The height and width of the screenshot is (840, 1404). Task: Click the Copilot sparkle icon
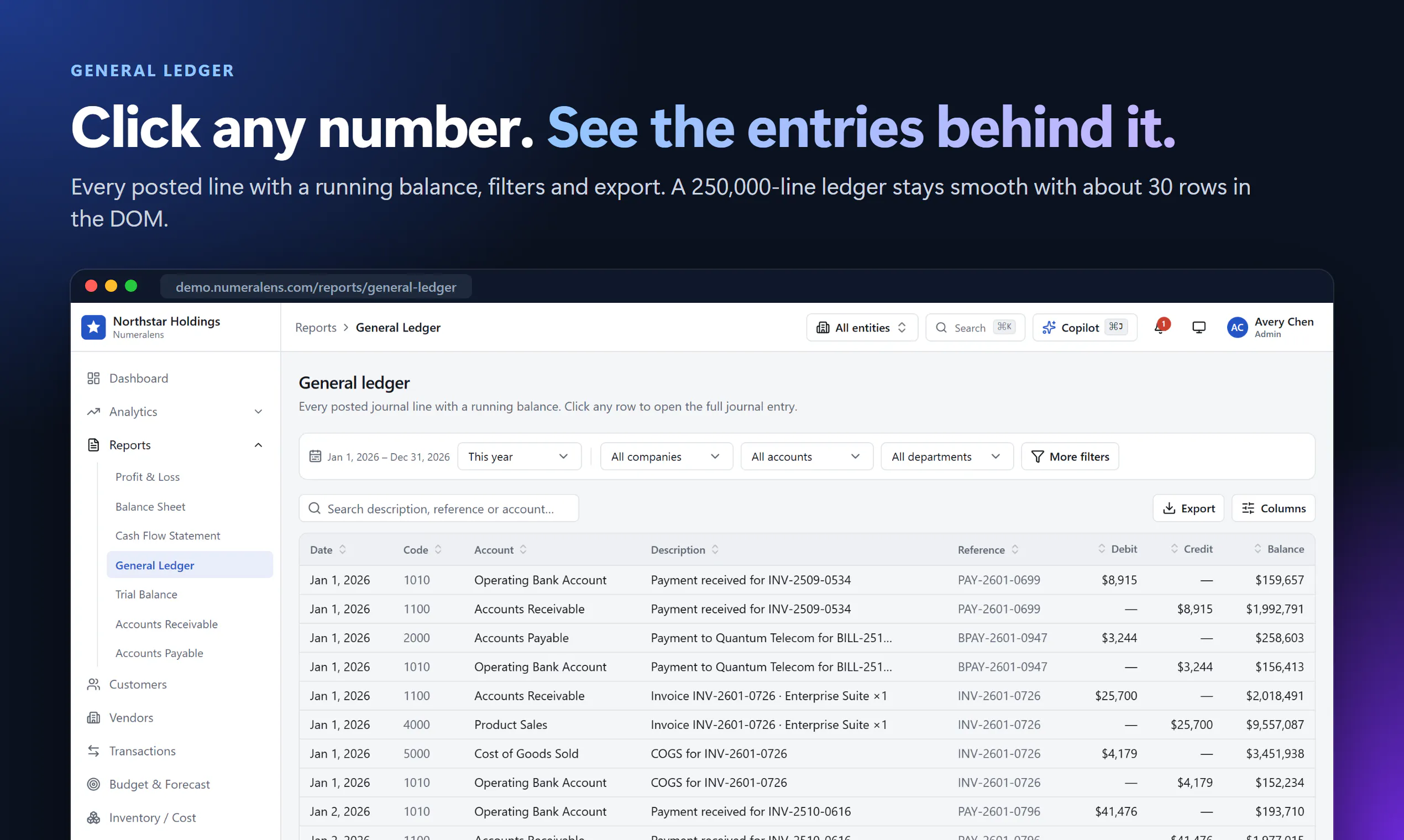[1049, 327]
